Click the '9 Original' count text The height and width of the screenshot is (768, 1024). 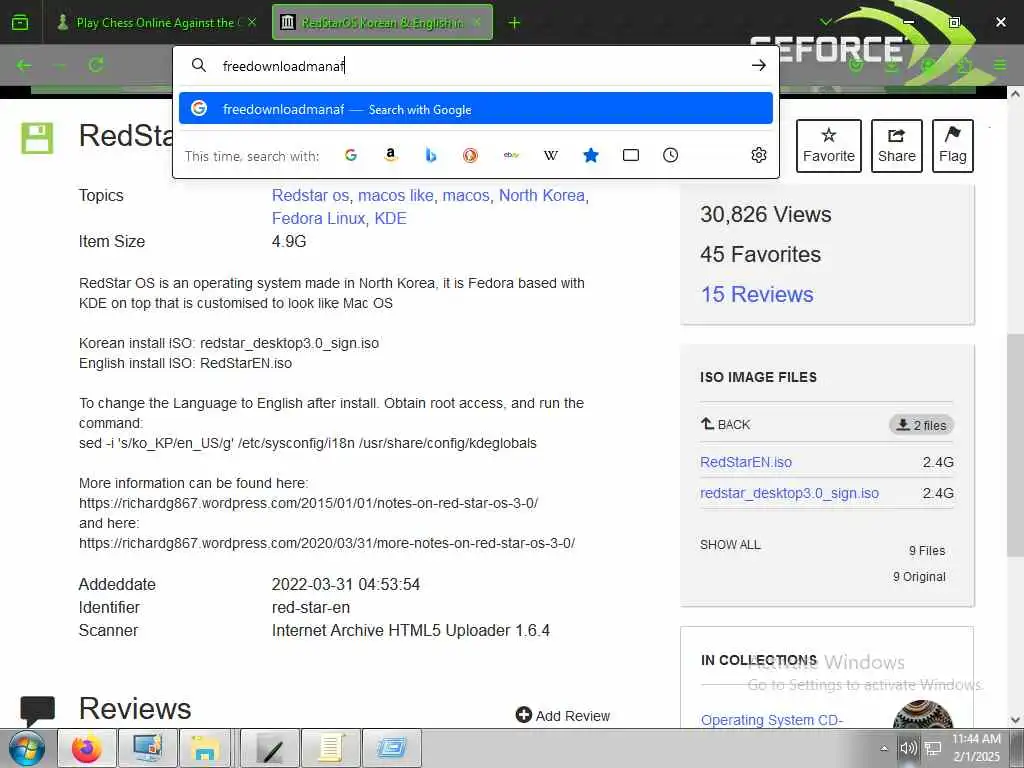coord(919,577)
